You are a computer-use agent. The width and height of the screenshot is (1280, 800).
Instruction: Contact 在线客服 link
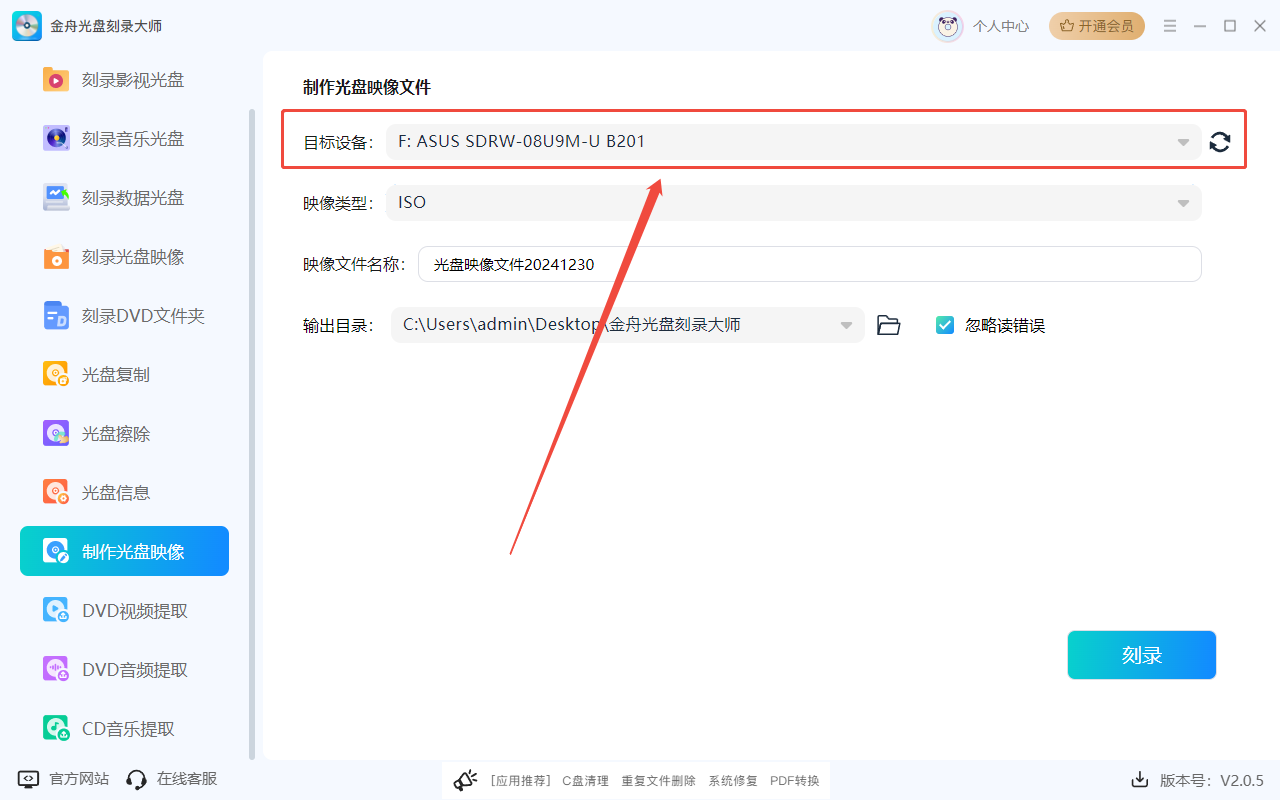pyautogui.click(x=187, y=779)
